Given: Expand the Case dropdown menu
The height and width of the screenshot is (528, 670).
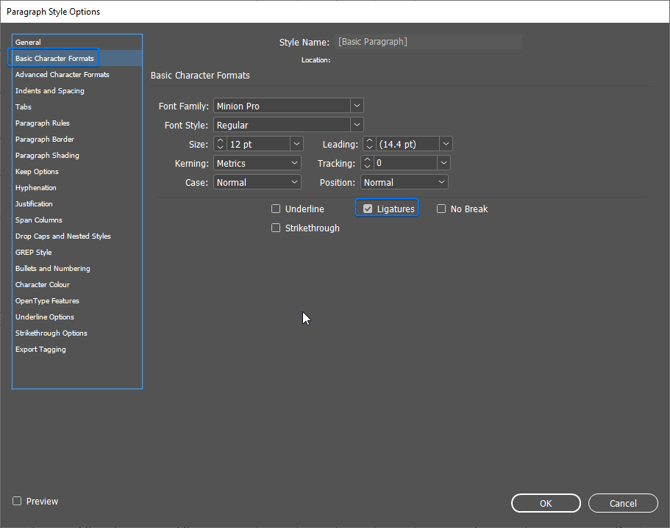Looking at the screenshot, I should (x=294, y=183).
